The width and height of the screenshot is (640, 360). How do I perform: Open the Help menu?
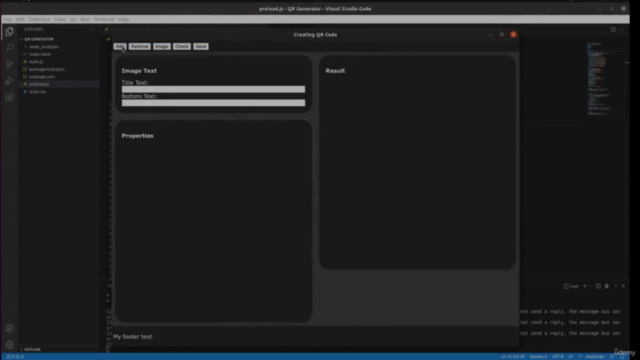coord(124,19)
